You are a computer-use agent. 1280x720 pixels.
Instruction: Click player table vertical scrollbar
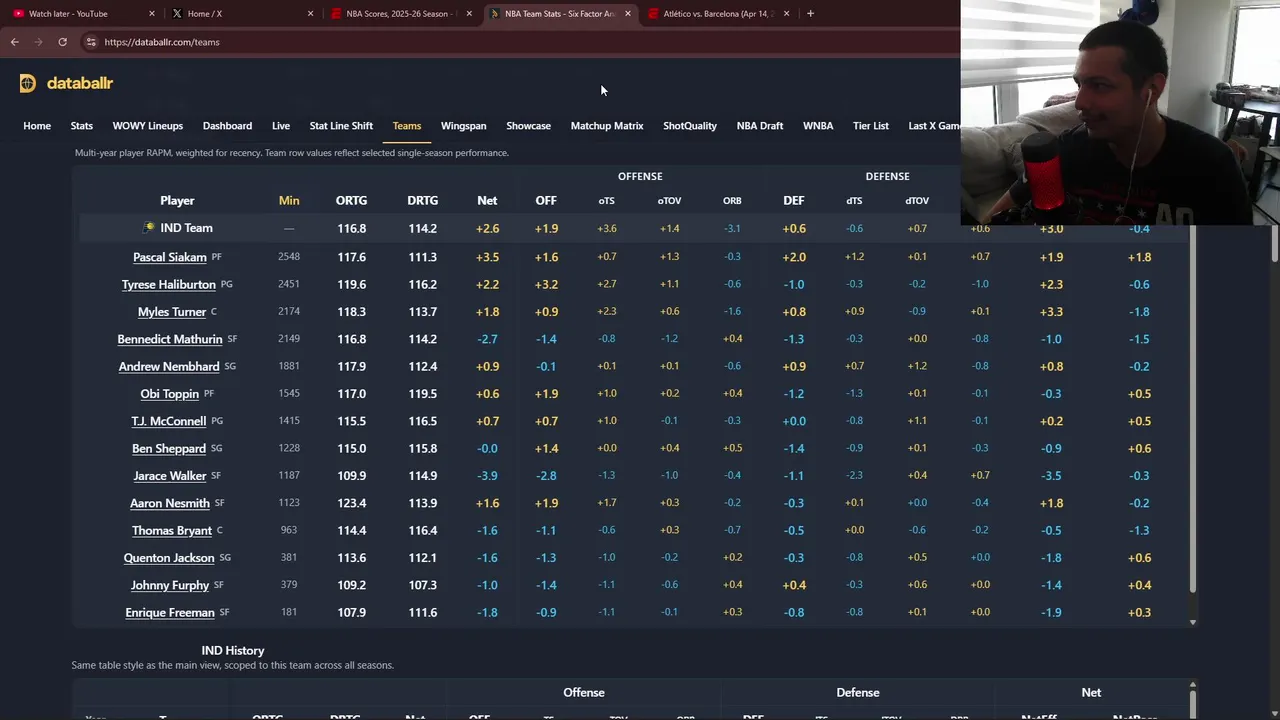[1191, 410]
